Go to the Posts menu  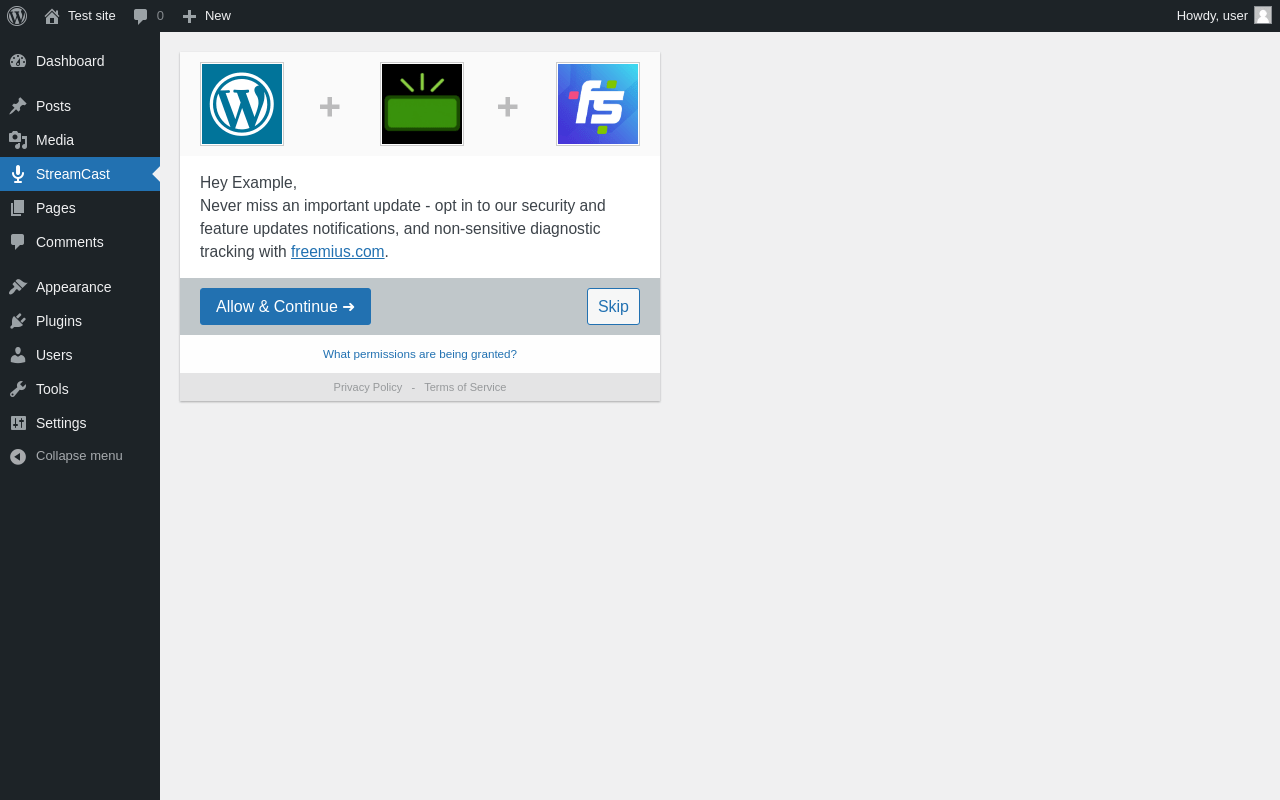pyautogui.click(x=53, y=106)
